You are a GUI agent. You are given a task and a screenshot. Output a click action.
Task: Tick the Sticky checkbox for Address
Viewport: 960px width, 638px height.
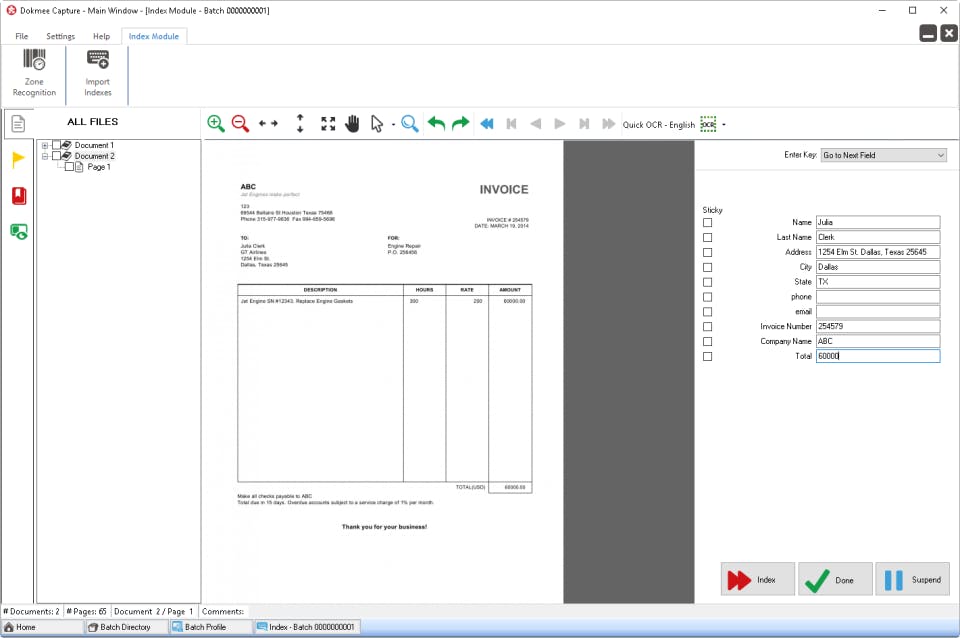tap(708, 252)
